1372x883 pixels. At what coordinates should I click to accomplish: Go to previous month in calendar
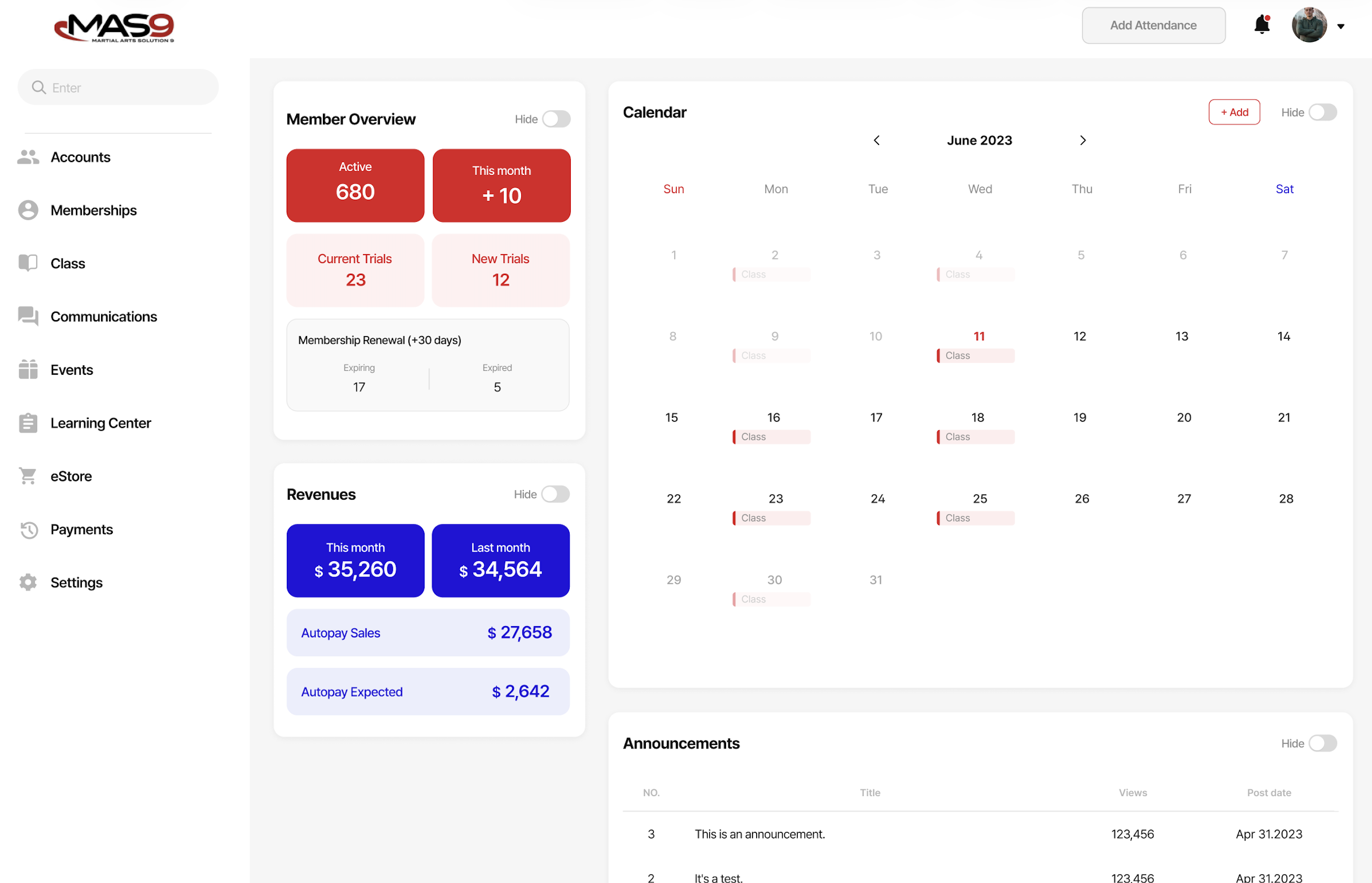tap(876, 140)
